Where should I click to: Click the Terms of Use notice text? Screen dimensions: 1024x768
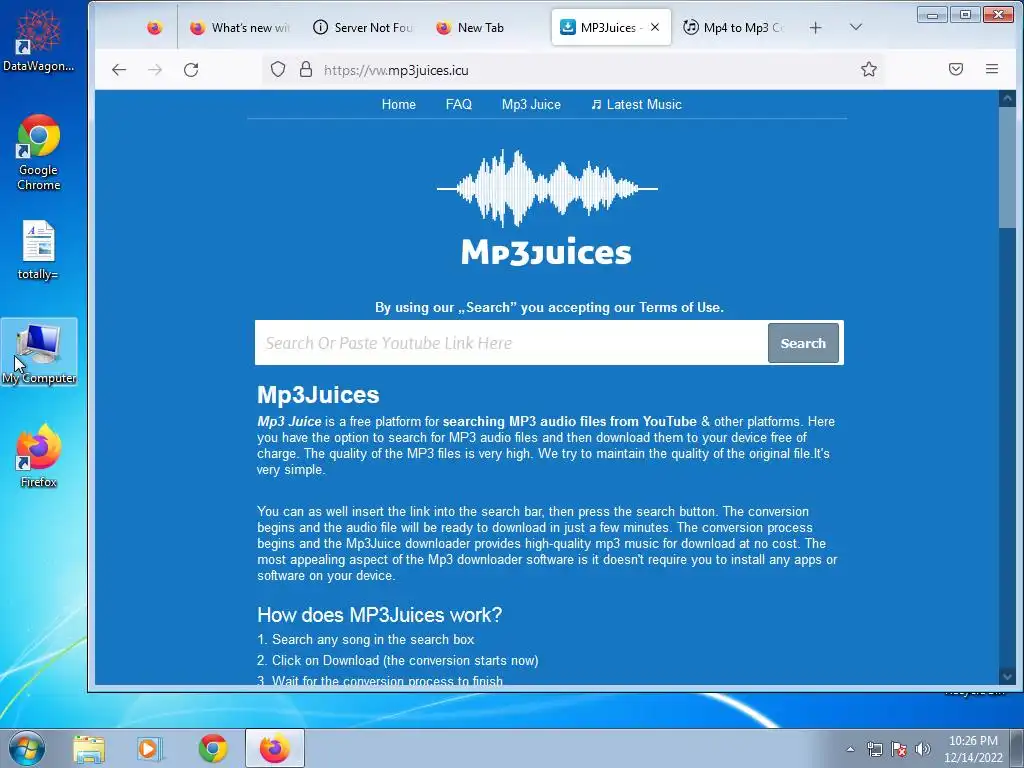pyautogui.click(x=549, y=308)
